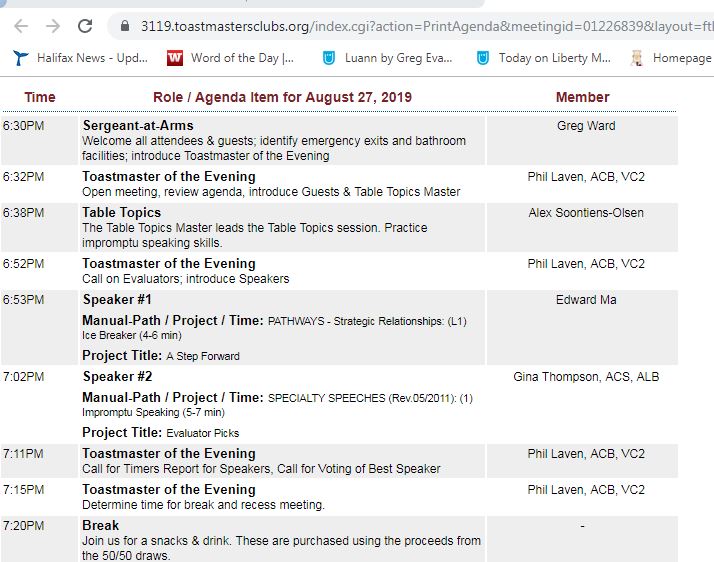This screenshot has height=562, width=714.
Task: Click the Member column header
Action: [582, 97]
